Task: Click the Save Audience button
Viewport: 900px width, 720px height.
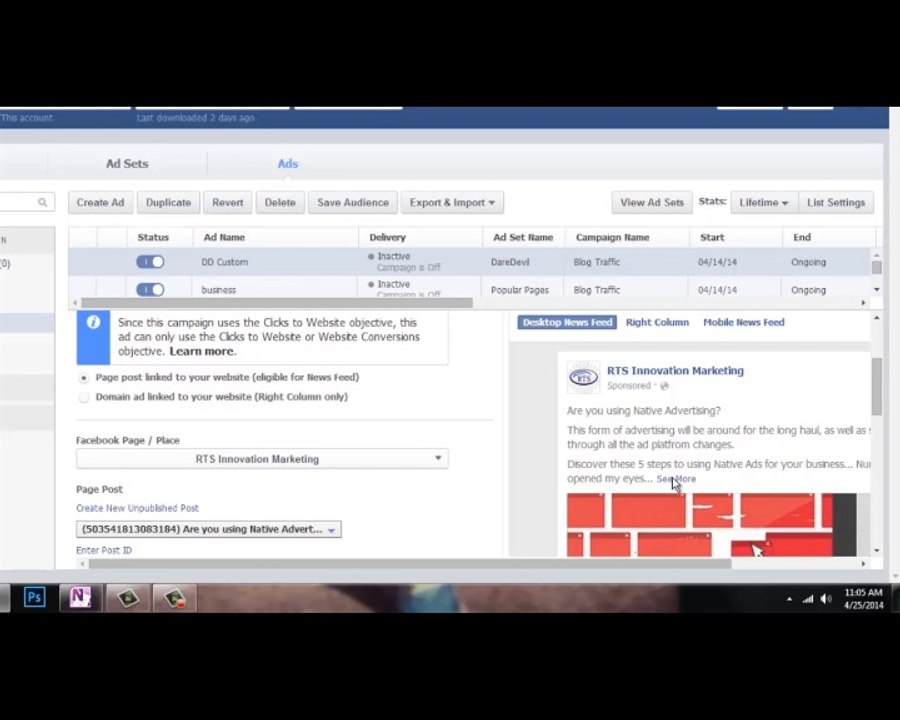Action: [353, 202]
